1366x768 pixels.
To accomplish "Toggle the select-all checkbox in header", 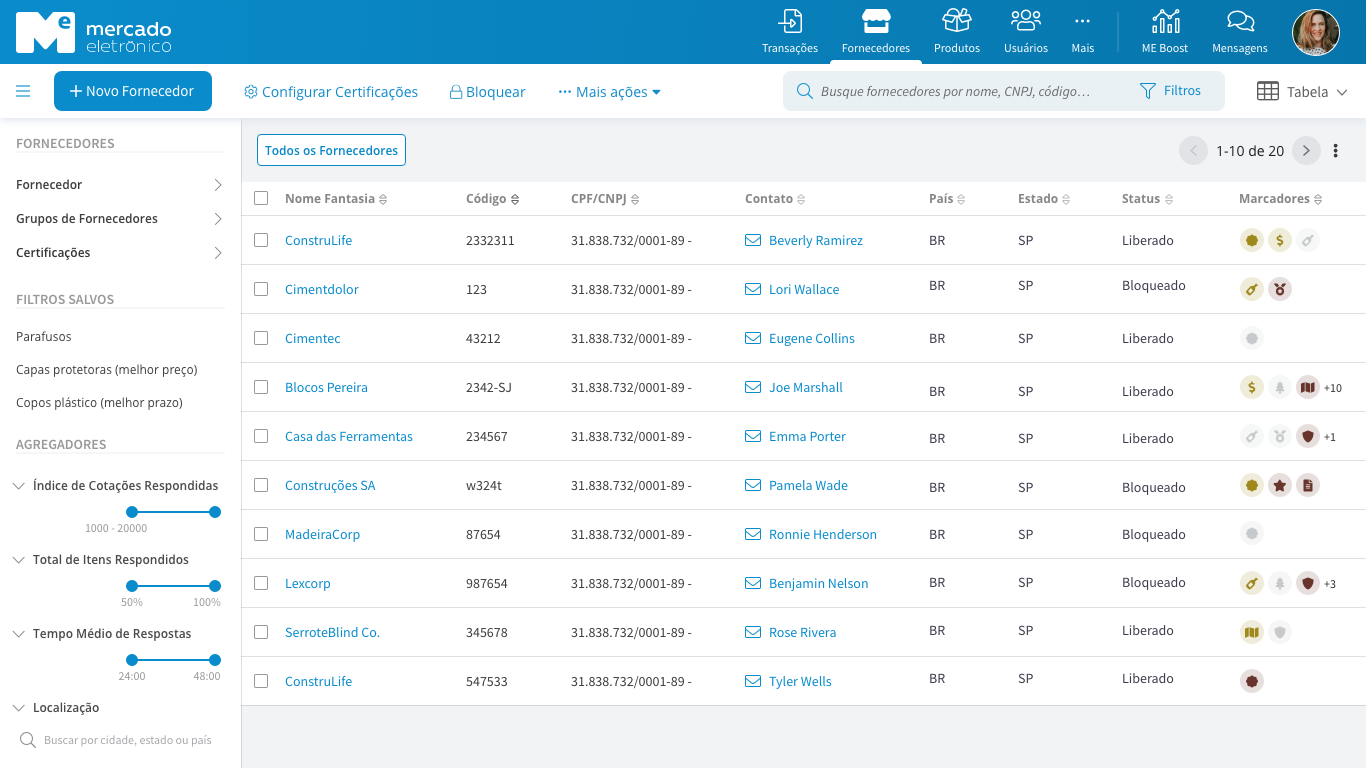I will (261, 198).
